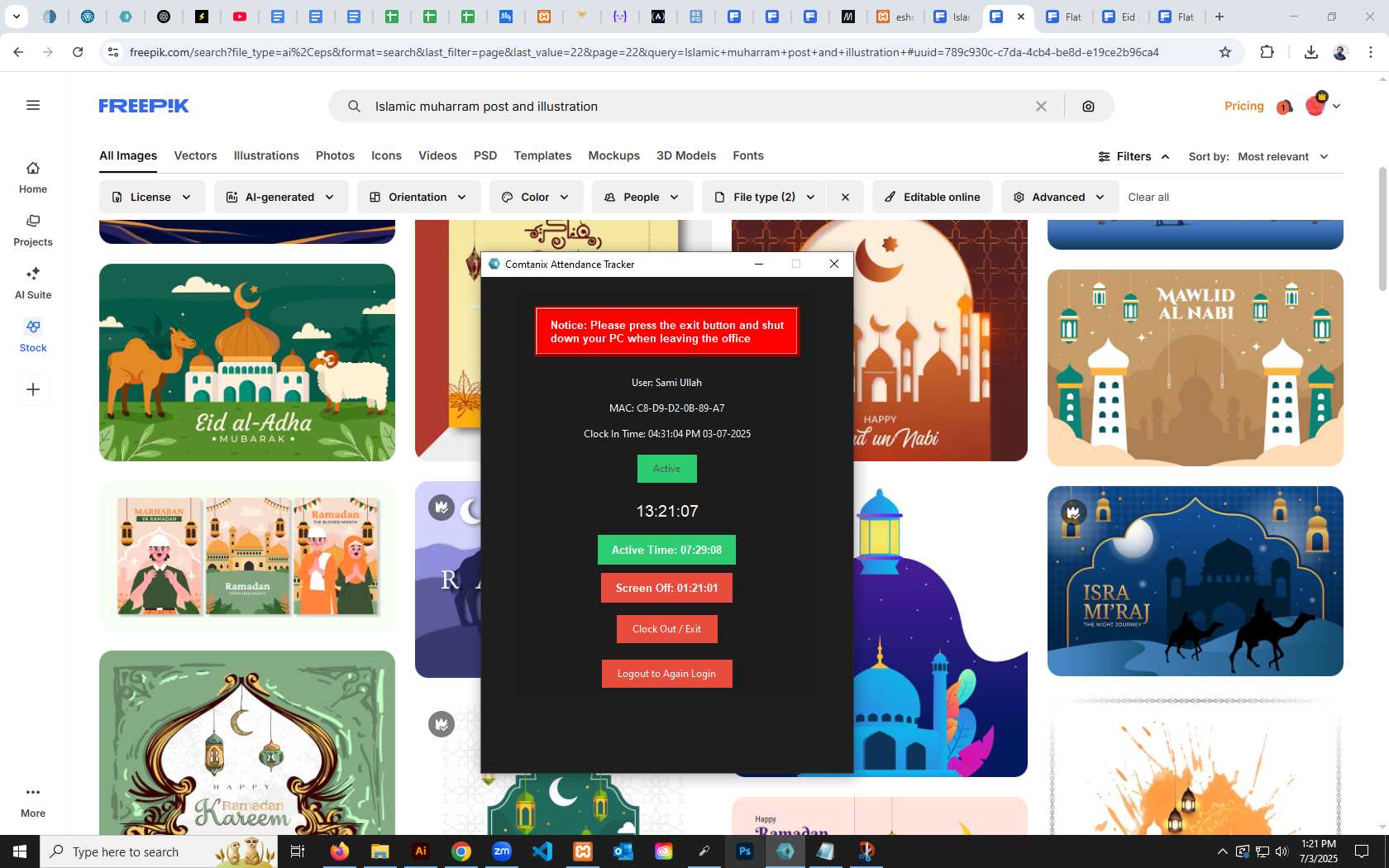Switch to Vectors tab
Image resolution: width=1389 pixels, height=868 pixels.
click(x=195, y=155)
